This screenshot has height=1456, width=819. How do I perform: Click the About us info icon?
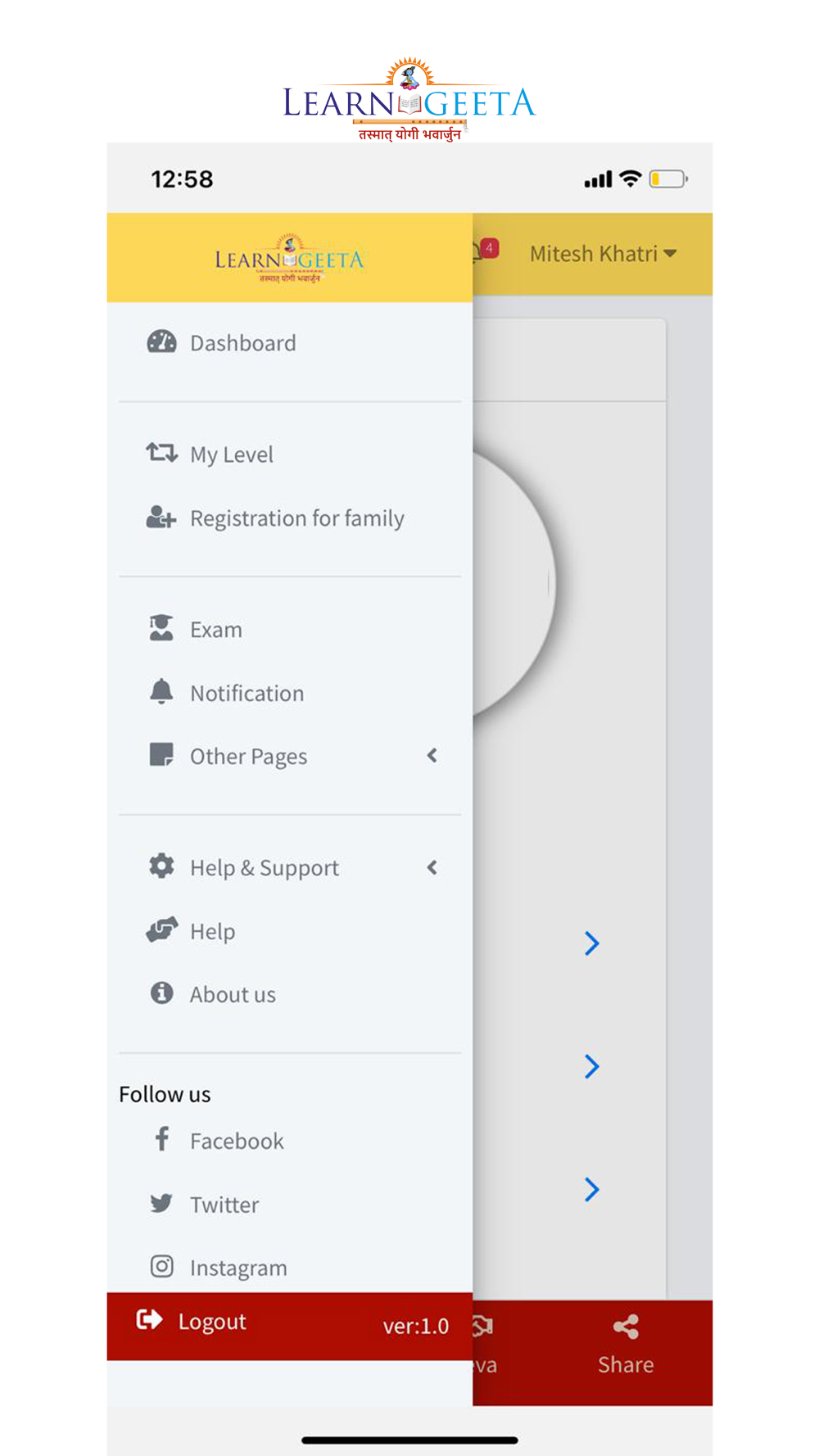point(161,993)
